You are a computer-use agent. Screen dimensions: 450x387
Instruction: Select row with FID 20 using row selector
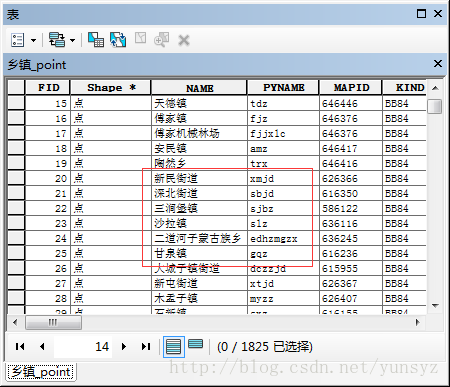coord(16,178)
